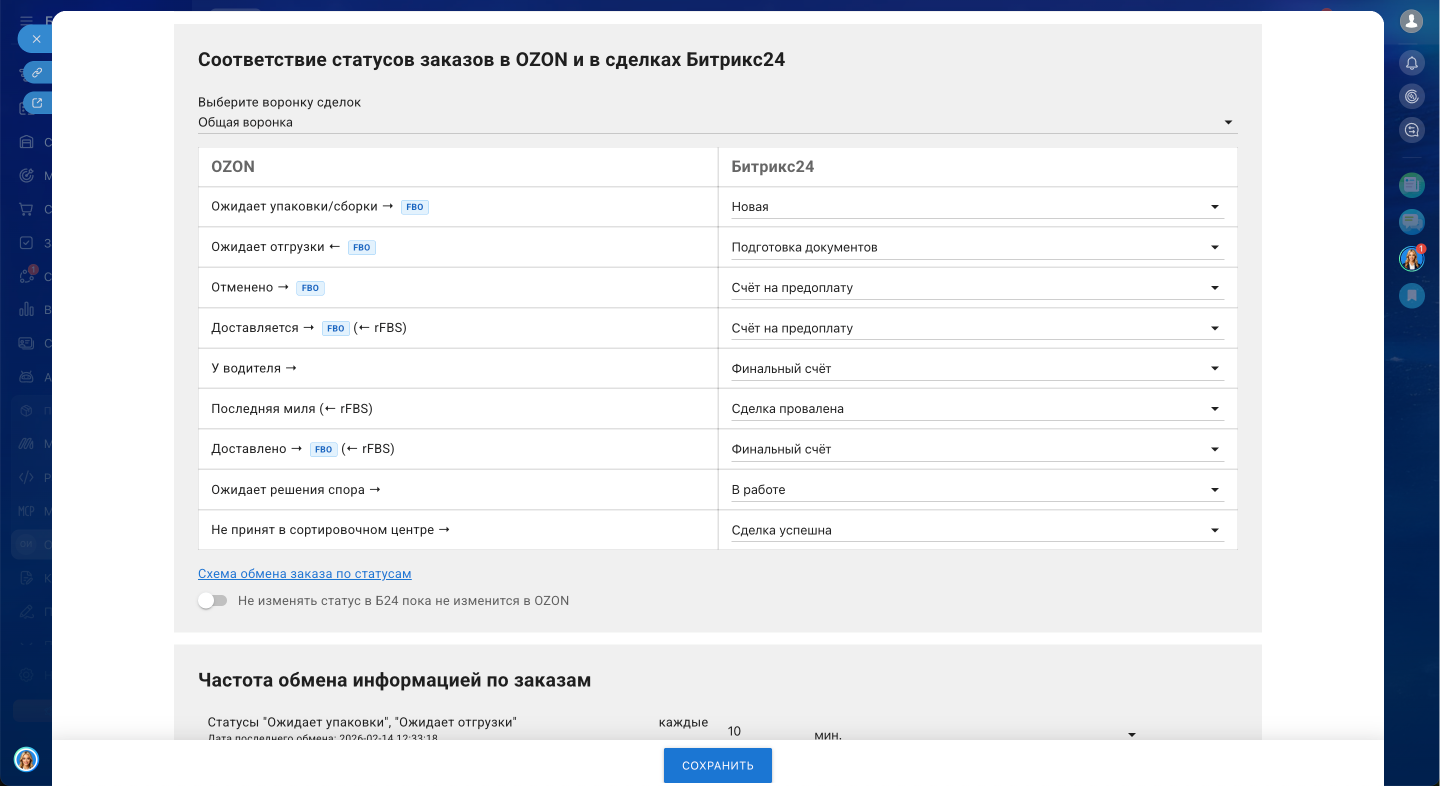
Task: Open the user profile icon at top right
Action: pyautogui.click(x=1411, y=21)
